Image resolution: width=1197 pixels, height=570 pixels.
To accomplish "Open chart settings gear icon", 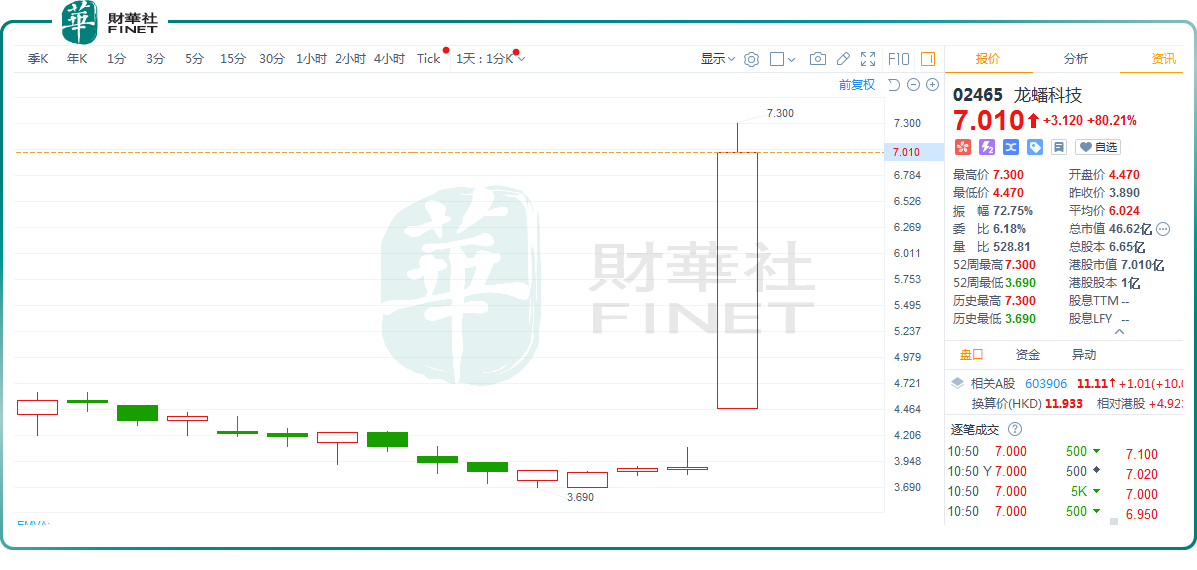I will point(751,60).
